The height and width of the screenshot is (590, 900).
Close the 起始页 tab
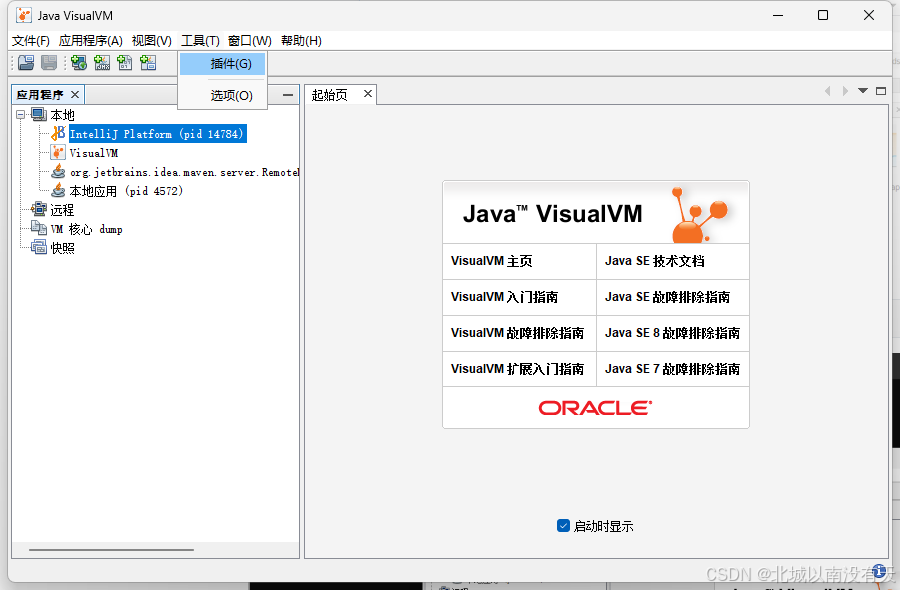(x=368, y=94)
